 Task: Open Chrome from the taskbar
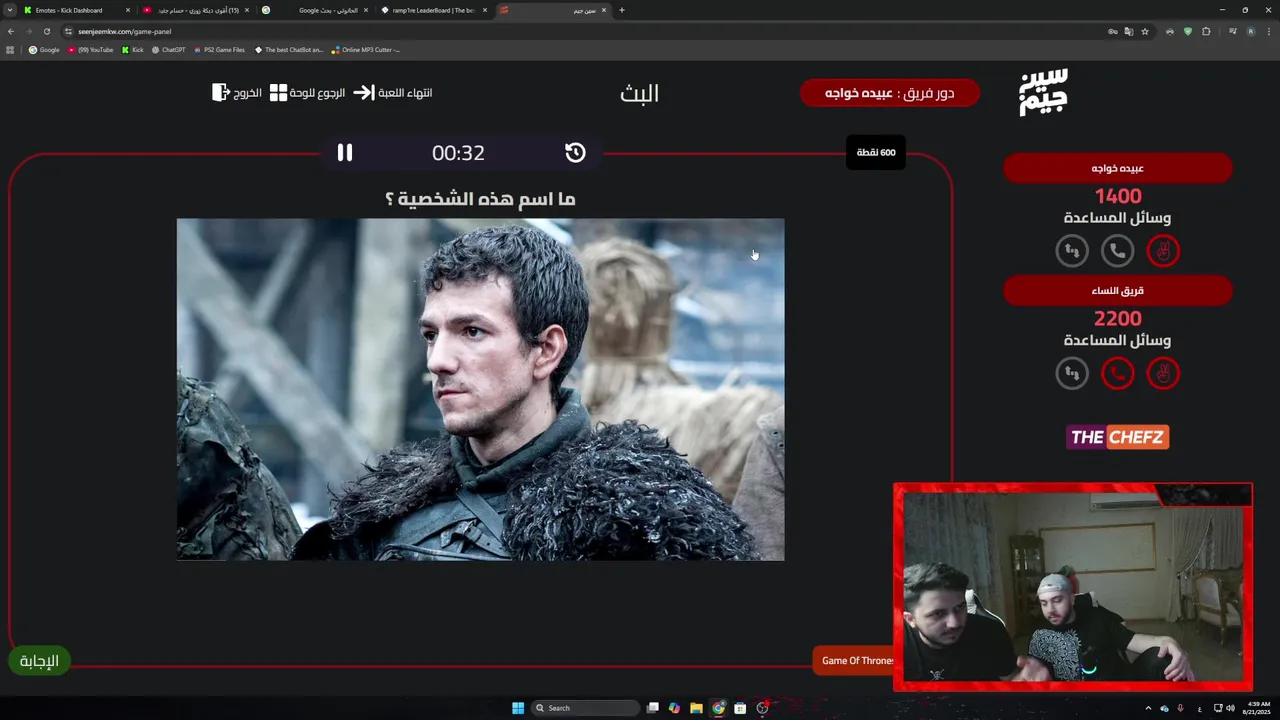tap(718, 708)
